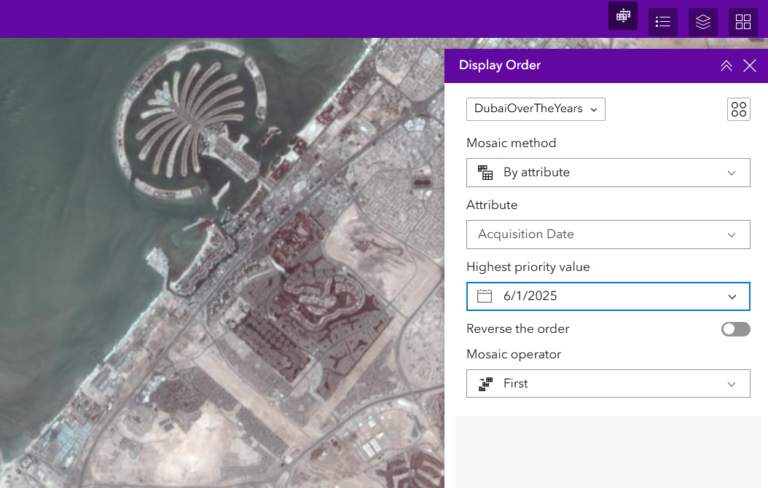Open the DubaiOverTheYears layer dropdown
The image size is (768, 488).
tap(536, 109)
